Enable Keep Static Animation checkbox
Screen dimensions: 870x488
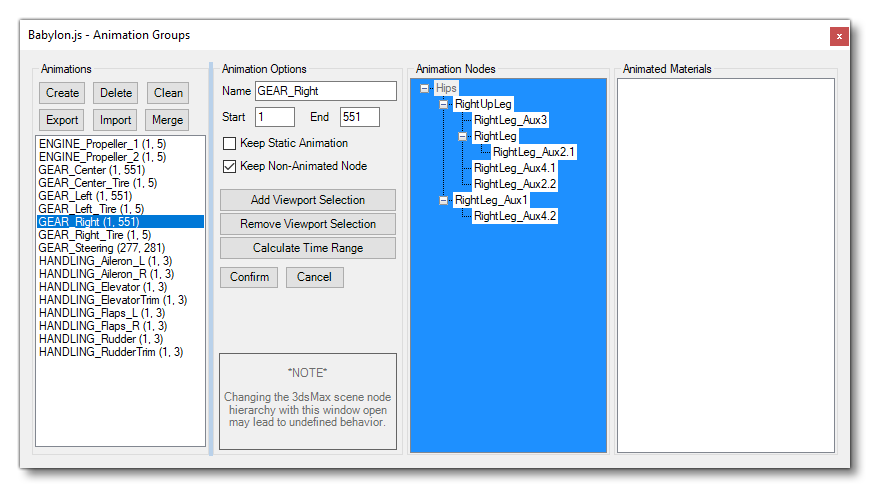pyautogui.click(x=230, y=143)
